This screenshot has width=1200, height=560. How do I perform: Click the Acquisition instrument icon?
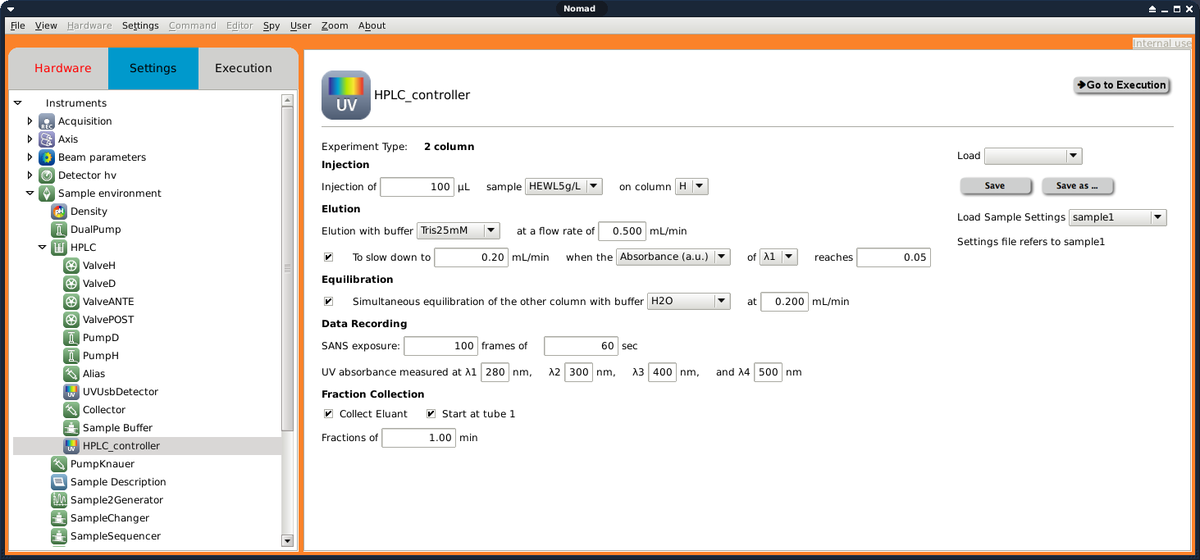[x=46, y=121]
